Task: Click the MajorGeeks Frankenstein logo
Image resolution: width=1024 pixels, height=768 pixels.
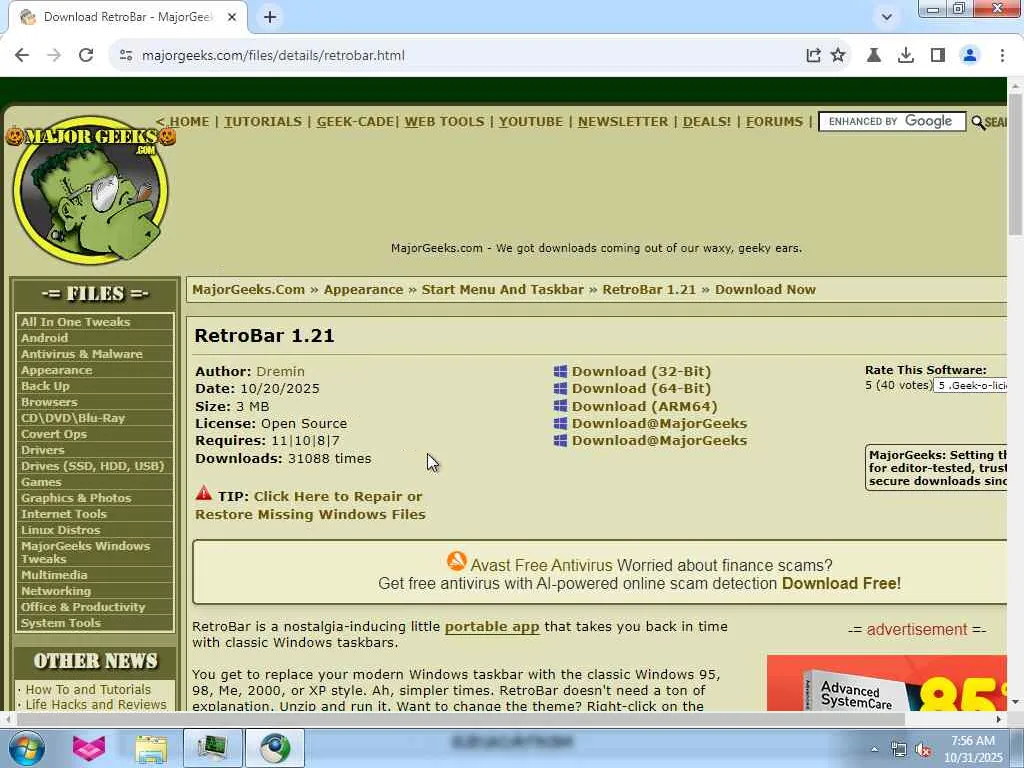Action: (x=91, y=191)
